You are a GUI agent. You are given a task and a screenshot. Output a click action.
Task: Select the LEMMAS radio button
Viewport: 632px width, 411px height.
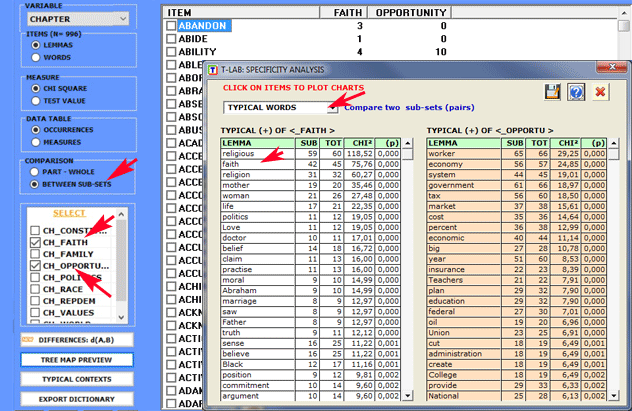36,45
